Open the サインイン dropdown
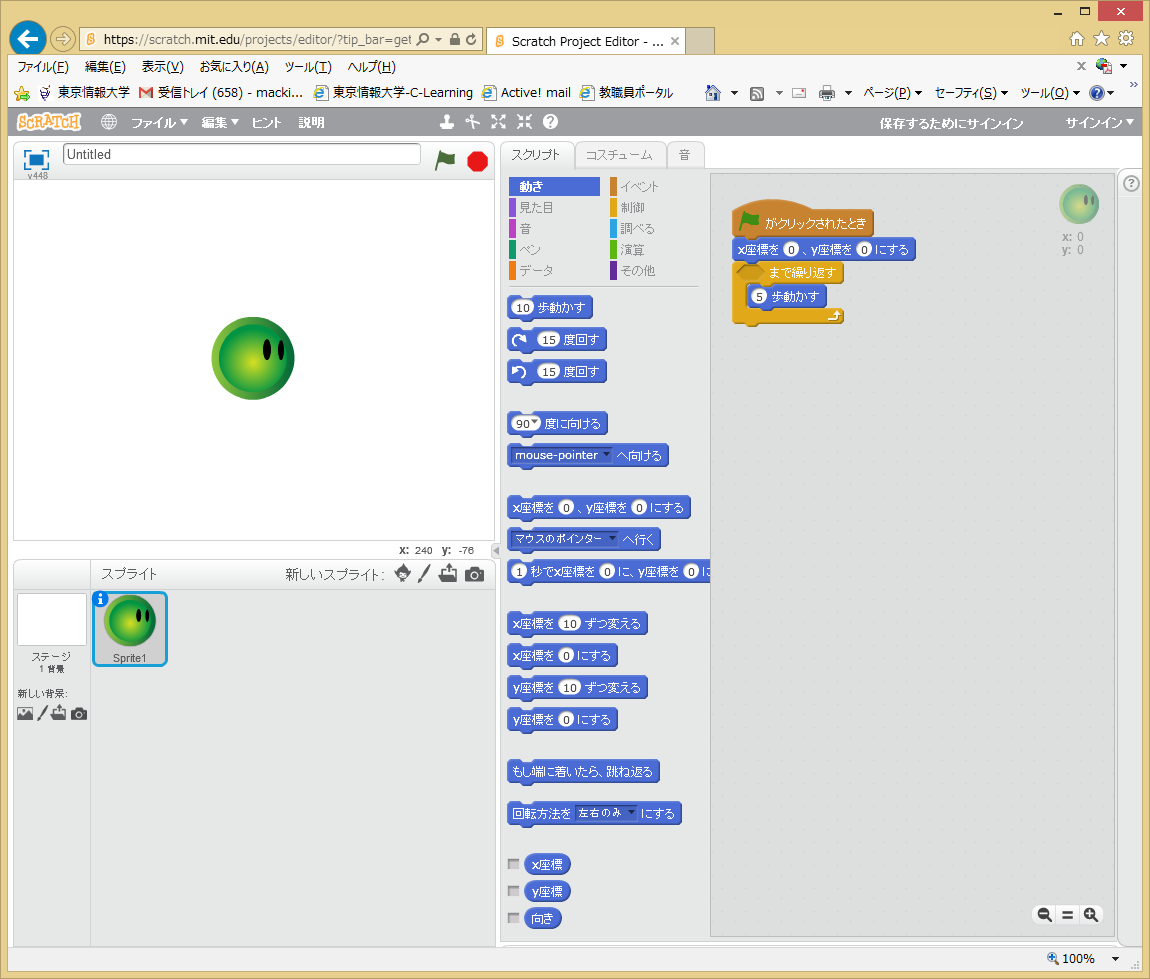The width and height of the screenshot is (1150, 979). pos(1099,122)
